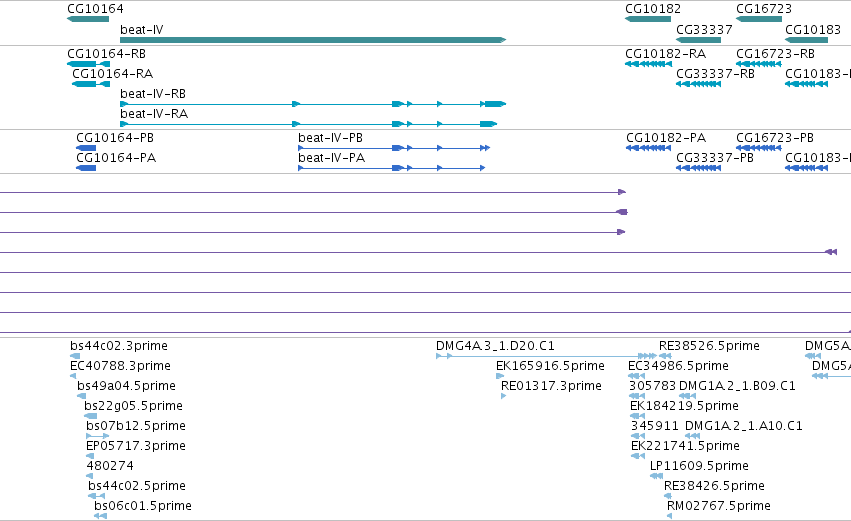Click the text label CG10164
The height and width of the screenshot is (521, 851).
click(96, 9)
